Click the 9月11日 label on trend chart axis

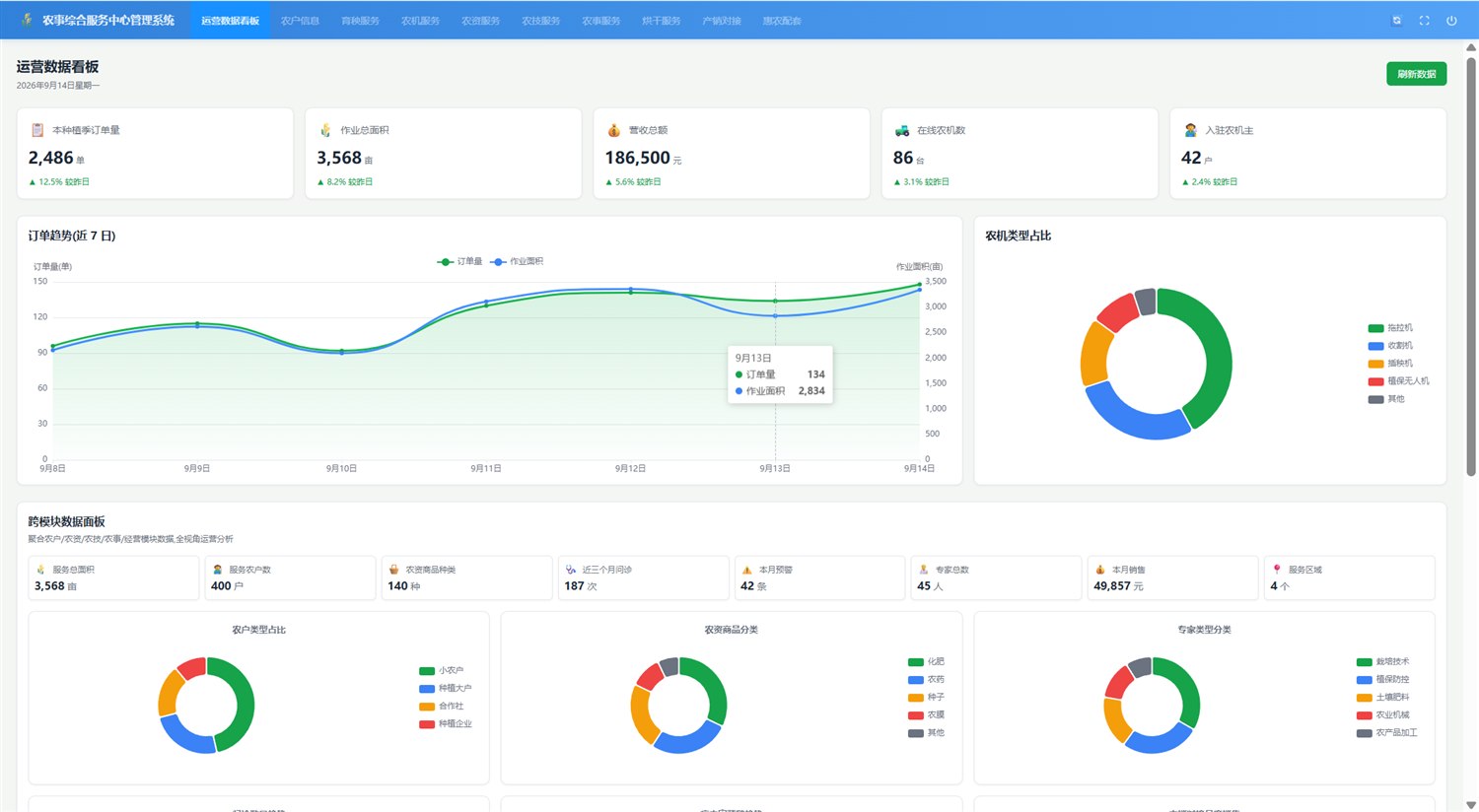click(x=485, y=468)
